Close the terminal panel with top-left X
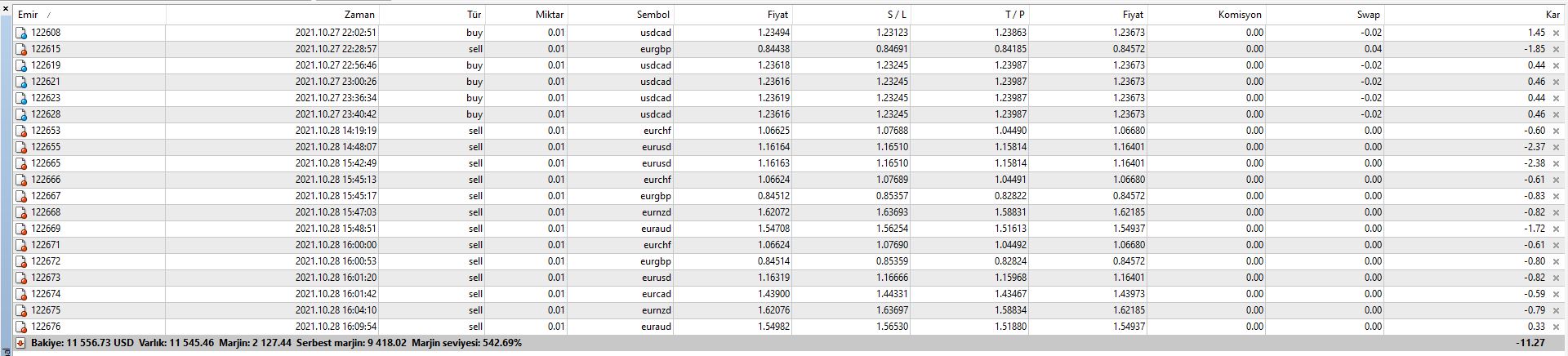Image resolution: width=1568 pixels, height=356 pixels. 7,9
